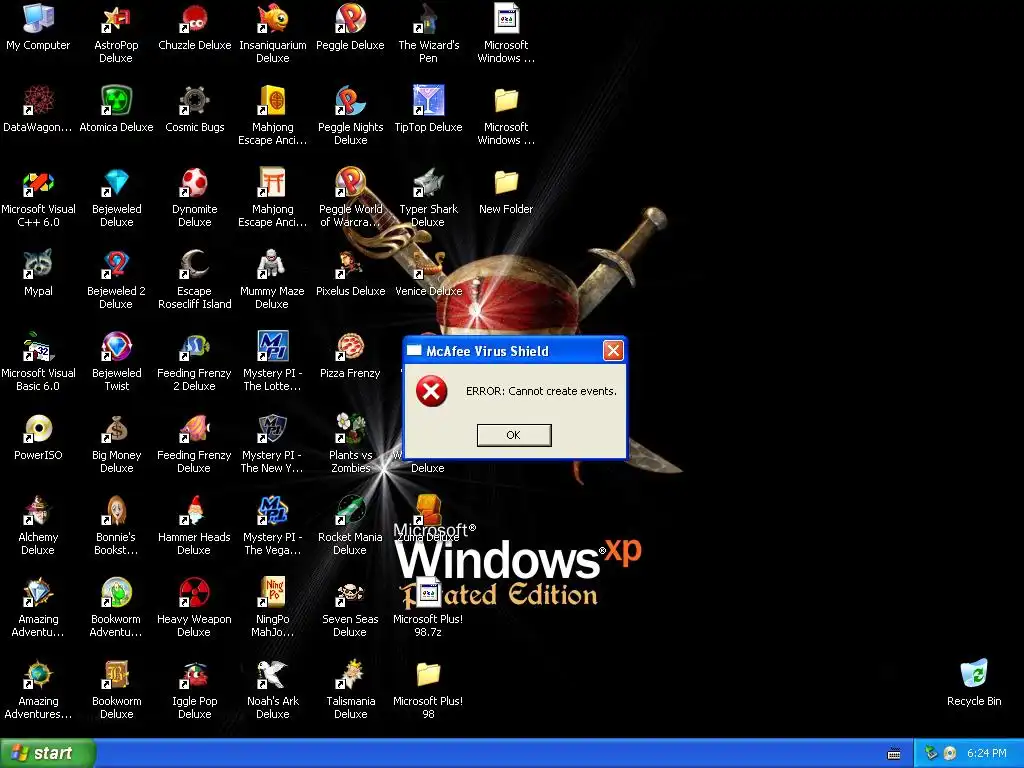
Task: Select the Insaniquarium Deluxe fish icon
Action: (x=272, y=19)
